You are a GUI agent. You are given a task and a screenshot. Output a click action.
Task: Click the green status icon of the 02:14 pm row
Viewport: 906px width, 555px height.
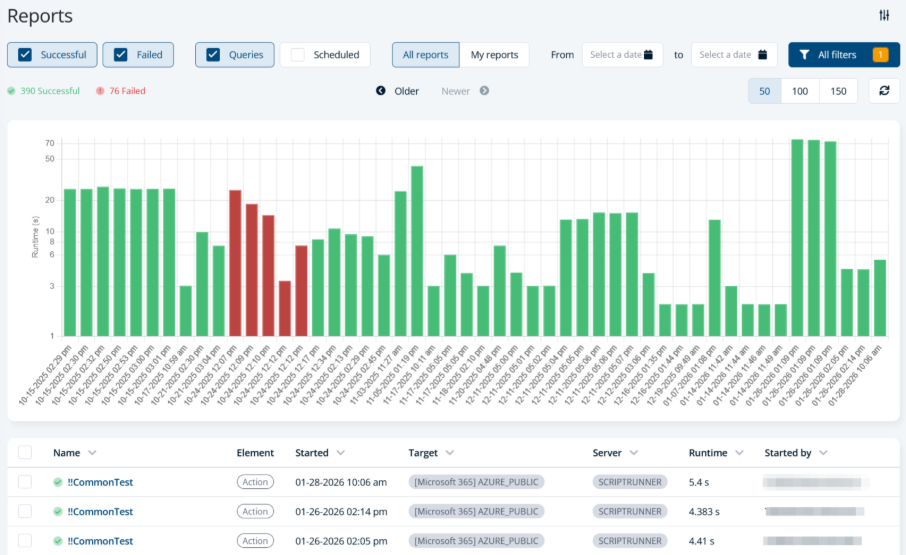[x=58, y=512]
